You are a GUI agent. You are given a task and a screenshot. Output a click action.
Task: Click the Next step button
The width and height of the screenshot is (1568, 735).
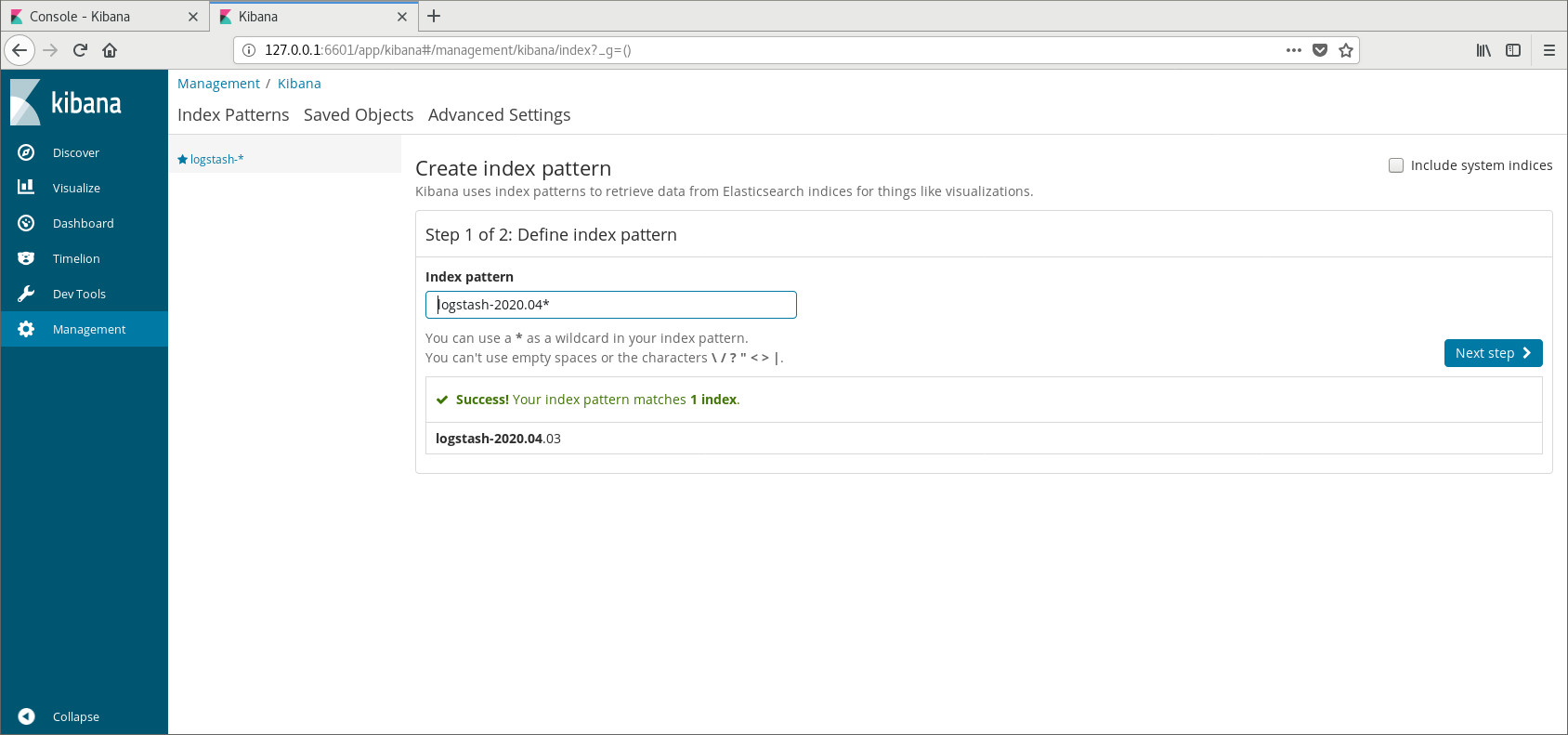pos(1493,353)
